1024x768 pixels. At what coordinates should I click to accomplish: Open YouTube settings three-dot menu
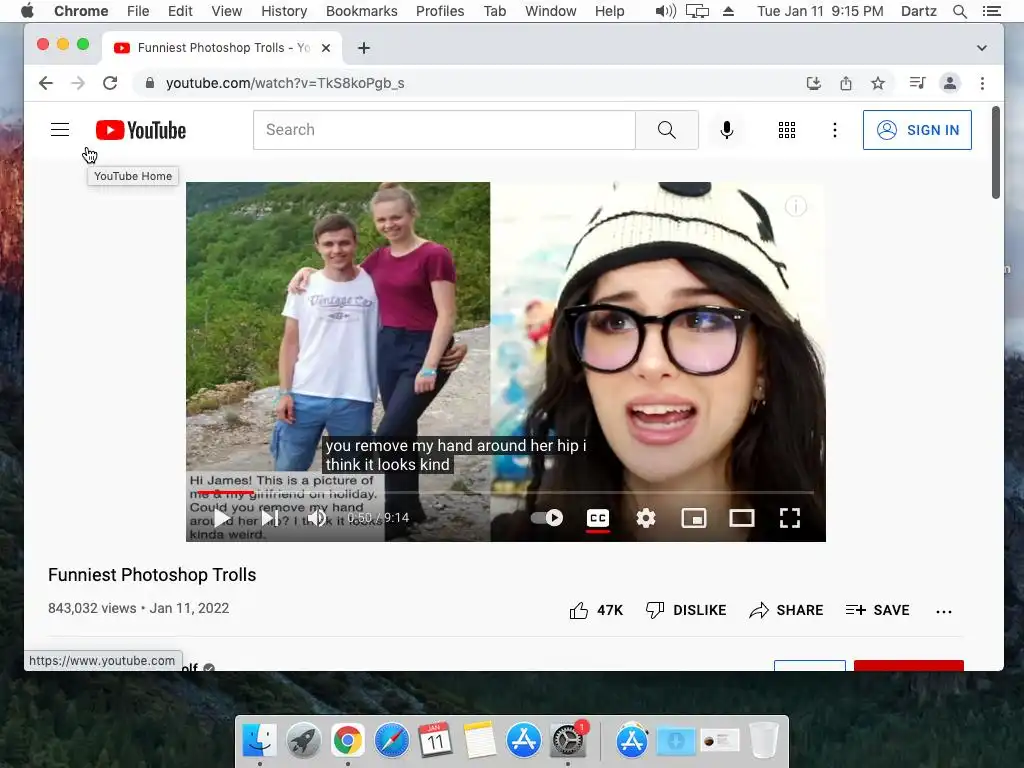point(835,130)
